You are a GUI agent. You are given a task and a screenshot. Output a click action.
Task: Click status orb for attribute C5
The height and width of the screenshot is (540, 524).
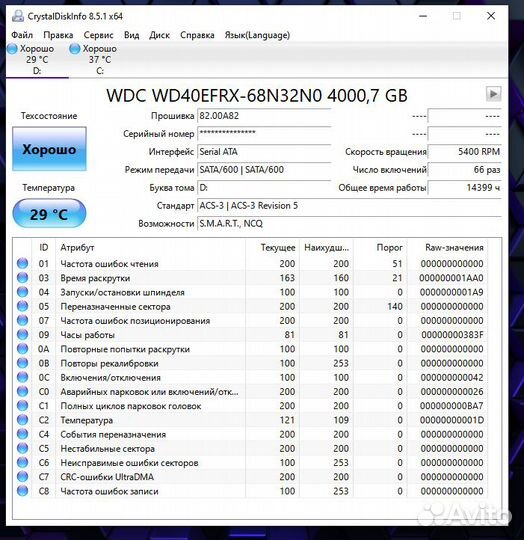[x=22, y=448]
